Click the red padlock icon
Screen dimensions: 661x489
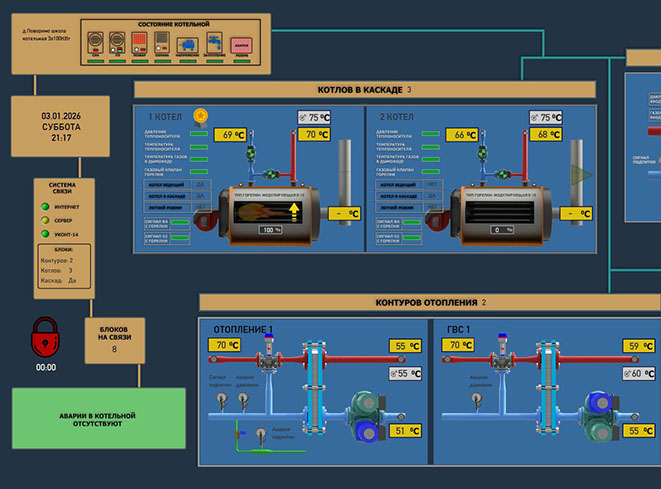point(46,338)
